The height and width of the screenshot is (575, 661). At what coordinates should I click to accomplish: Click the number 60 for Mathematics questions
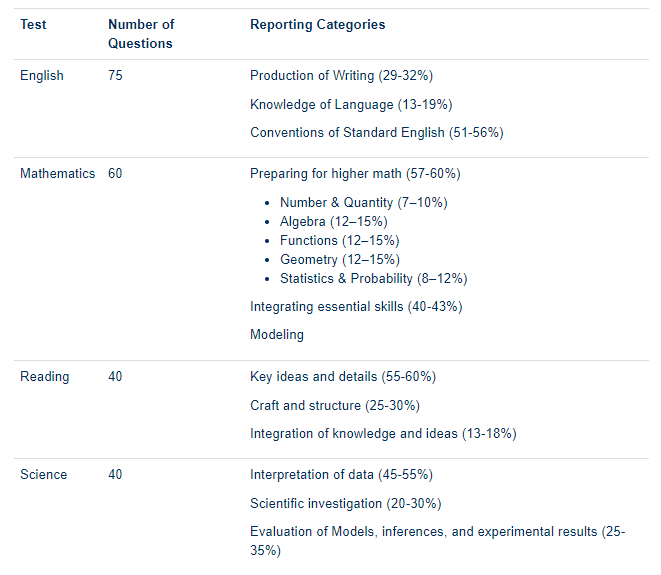click(x=116, y=174)
